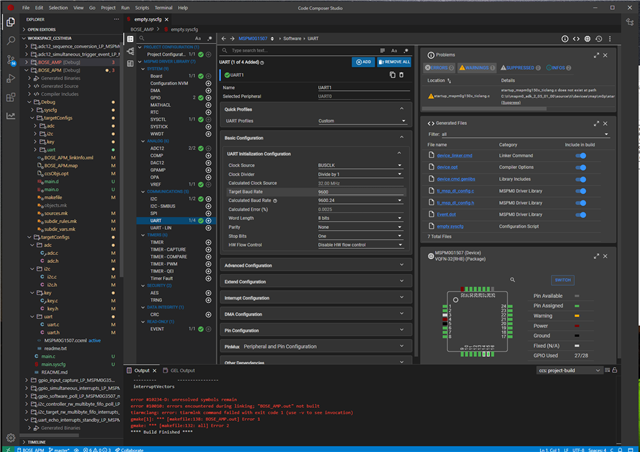Expand the Interrupt Configuration section
The width and height of the screenshot is (640, 452).
[x=316, y=298]
